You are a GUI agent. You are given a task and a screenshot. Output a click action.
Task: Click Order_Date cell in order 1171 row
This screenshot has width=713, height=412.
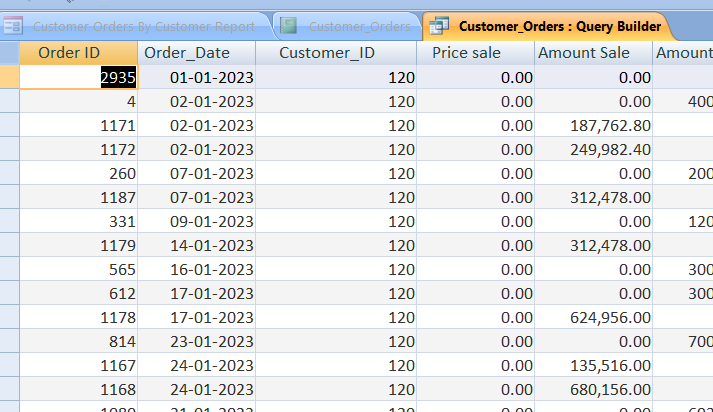click(x=196, y=126)
